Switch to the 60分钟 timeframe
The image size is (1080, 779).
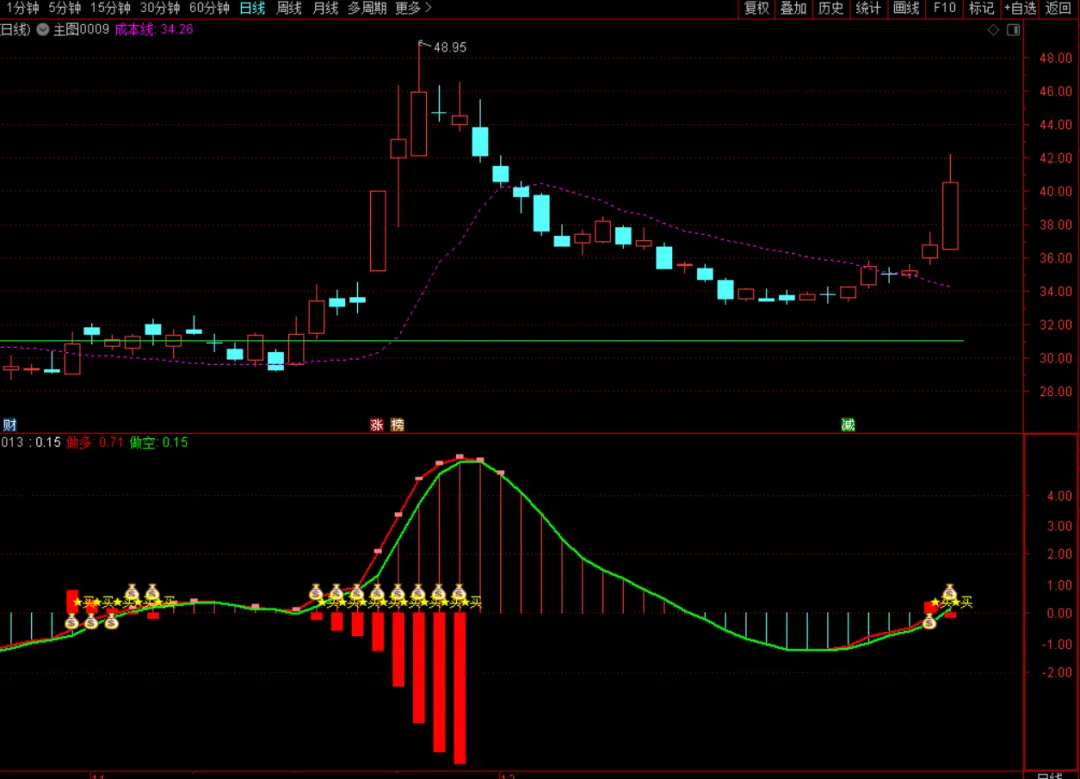[209, 8]
